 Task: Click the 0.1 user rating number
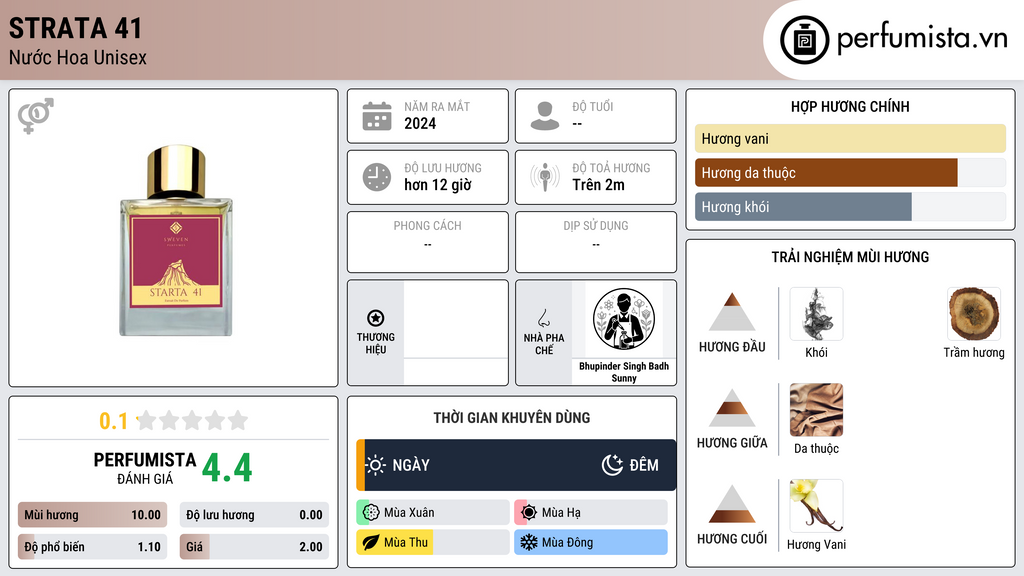pyautogui.click(x=113, y=421)
